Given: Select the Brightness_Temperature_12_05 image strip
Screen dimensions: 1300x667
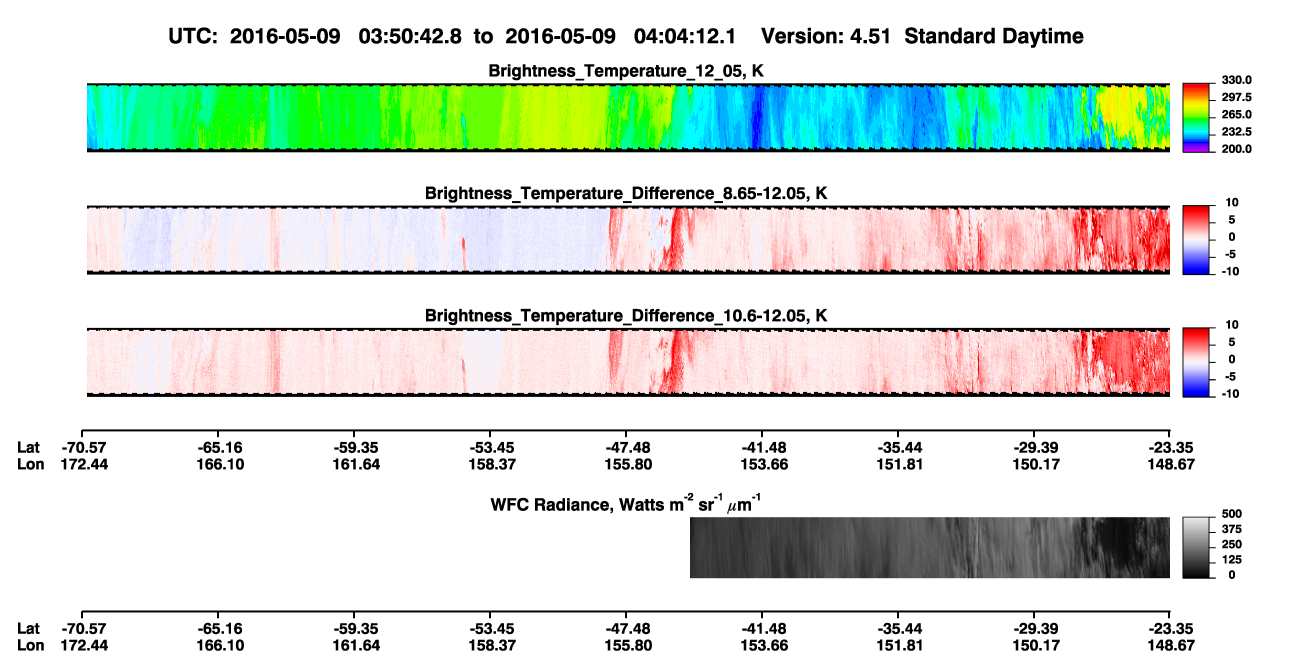Looking at the screenshot, I should pyautogui.click(x=628, y=118).
